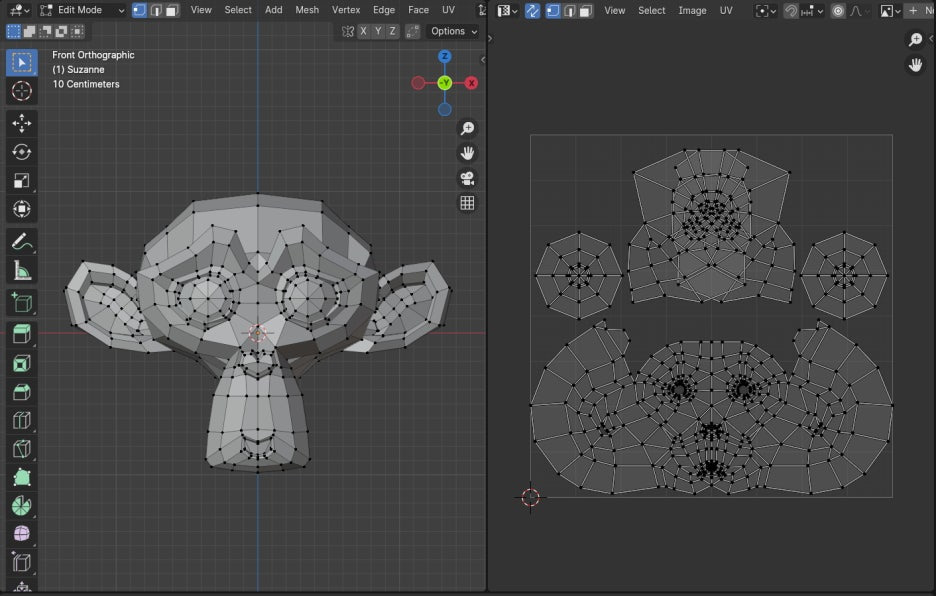Set selection mode to new selection
The image size is (936, 596).
(x=13, y=31)
